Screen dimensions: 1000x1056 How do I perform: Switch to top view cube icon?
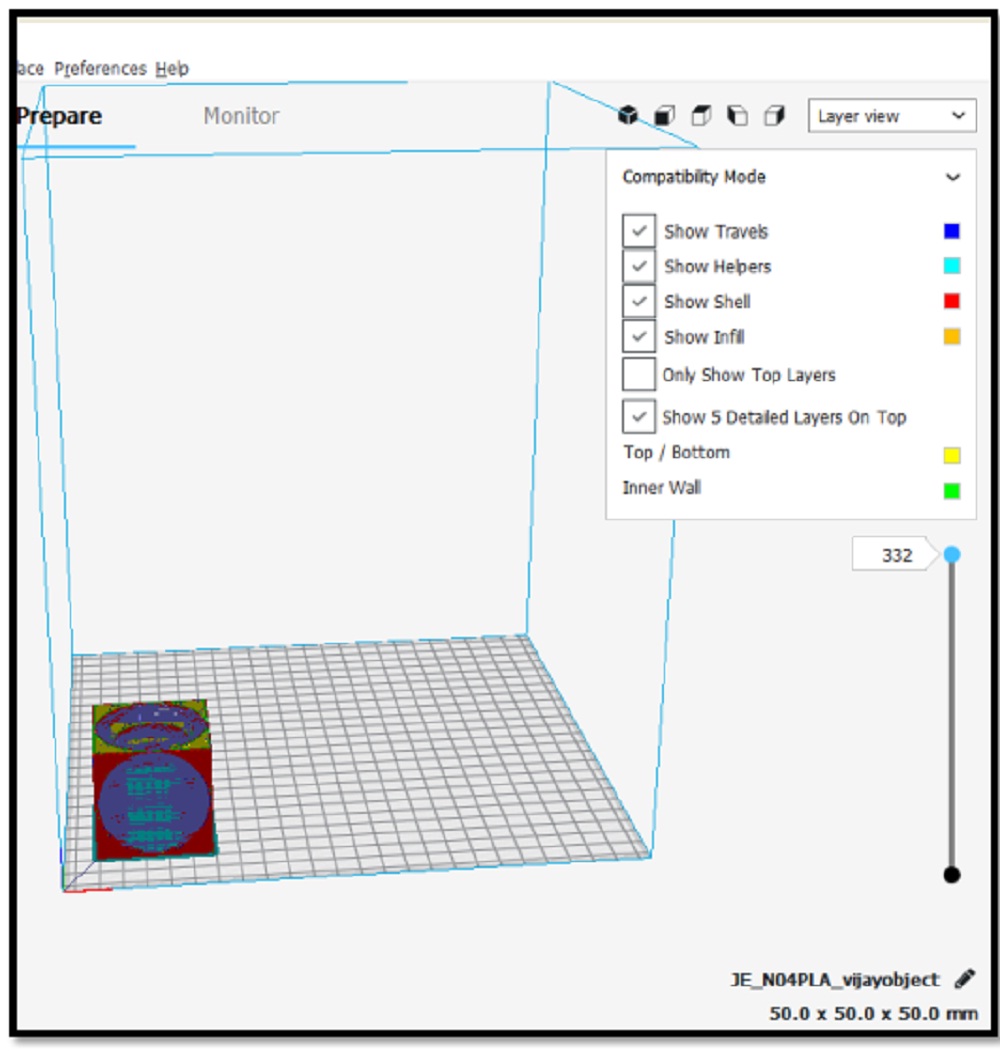pyautogui.click(x=701, y=115)
